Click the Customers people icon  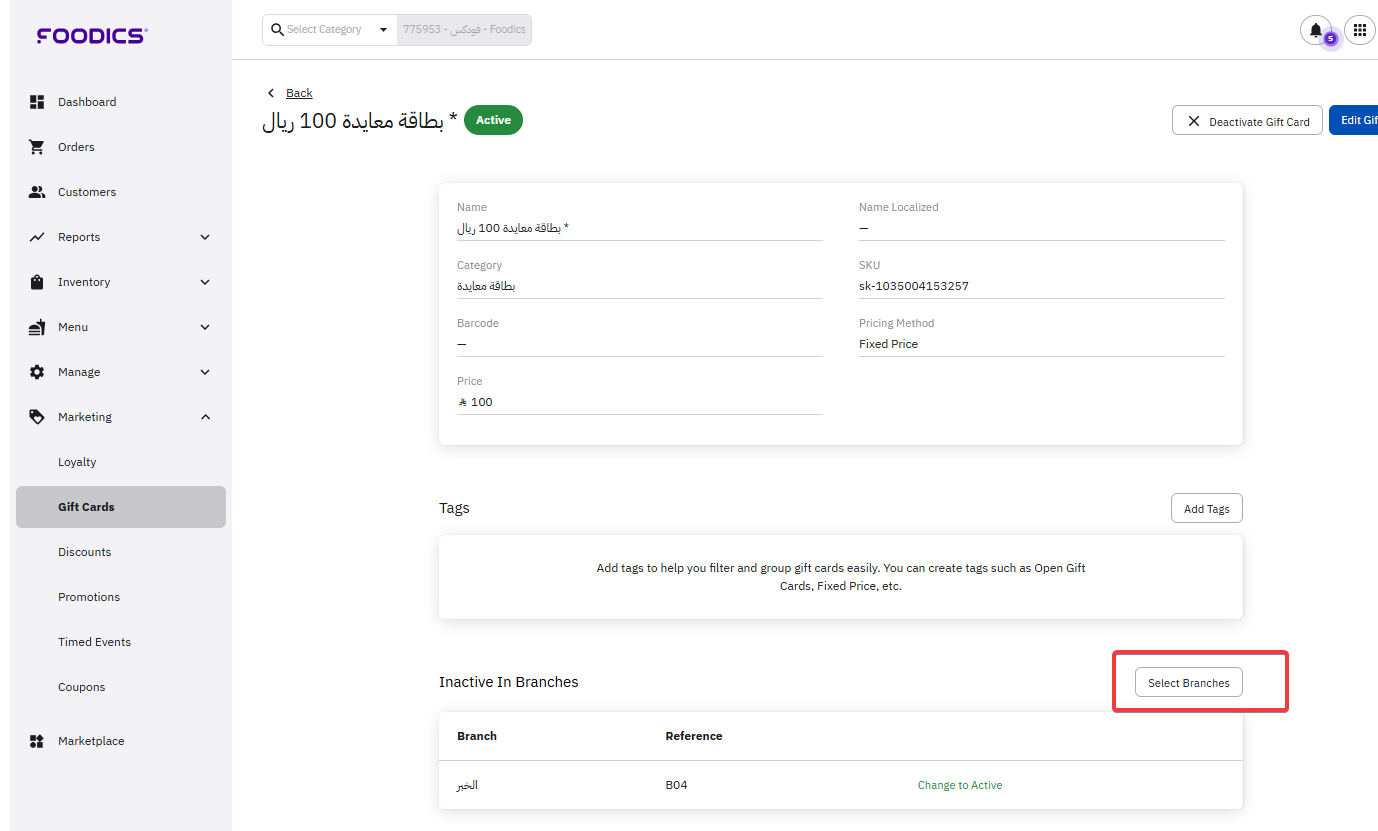(37, 192)
